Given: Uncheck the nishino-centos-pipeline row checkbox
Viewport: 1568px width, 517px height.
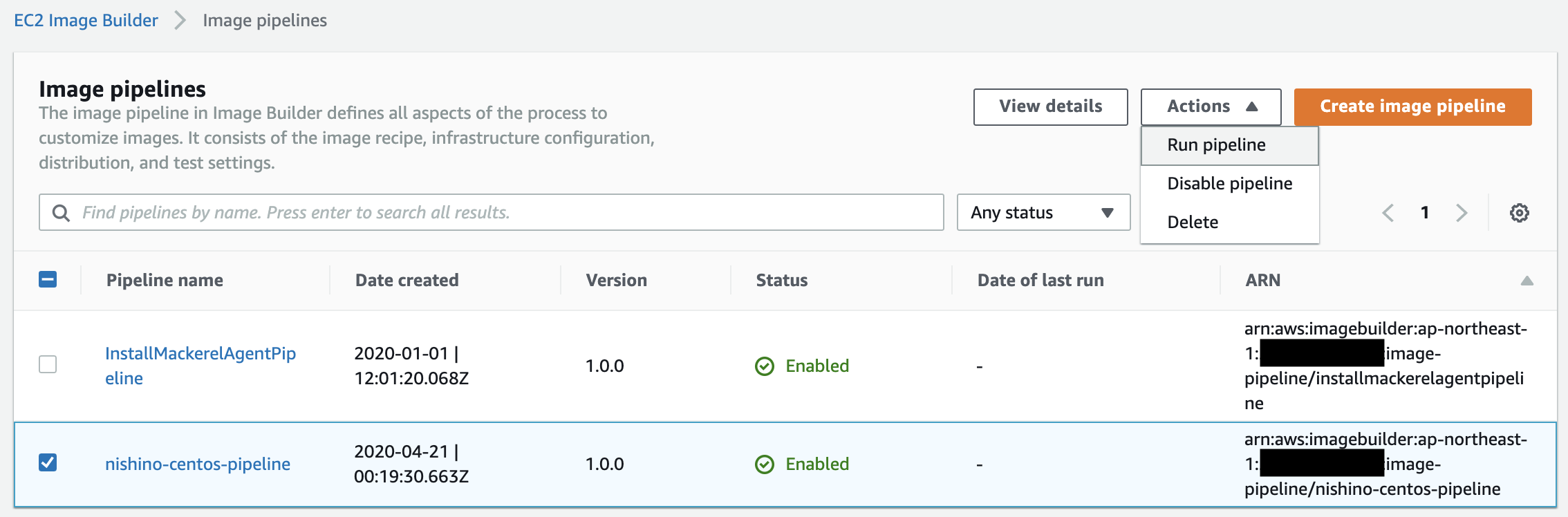Looking at the screenshot, I should point(48,462).
